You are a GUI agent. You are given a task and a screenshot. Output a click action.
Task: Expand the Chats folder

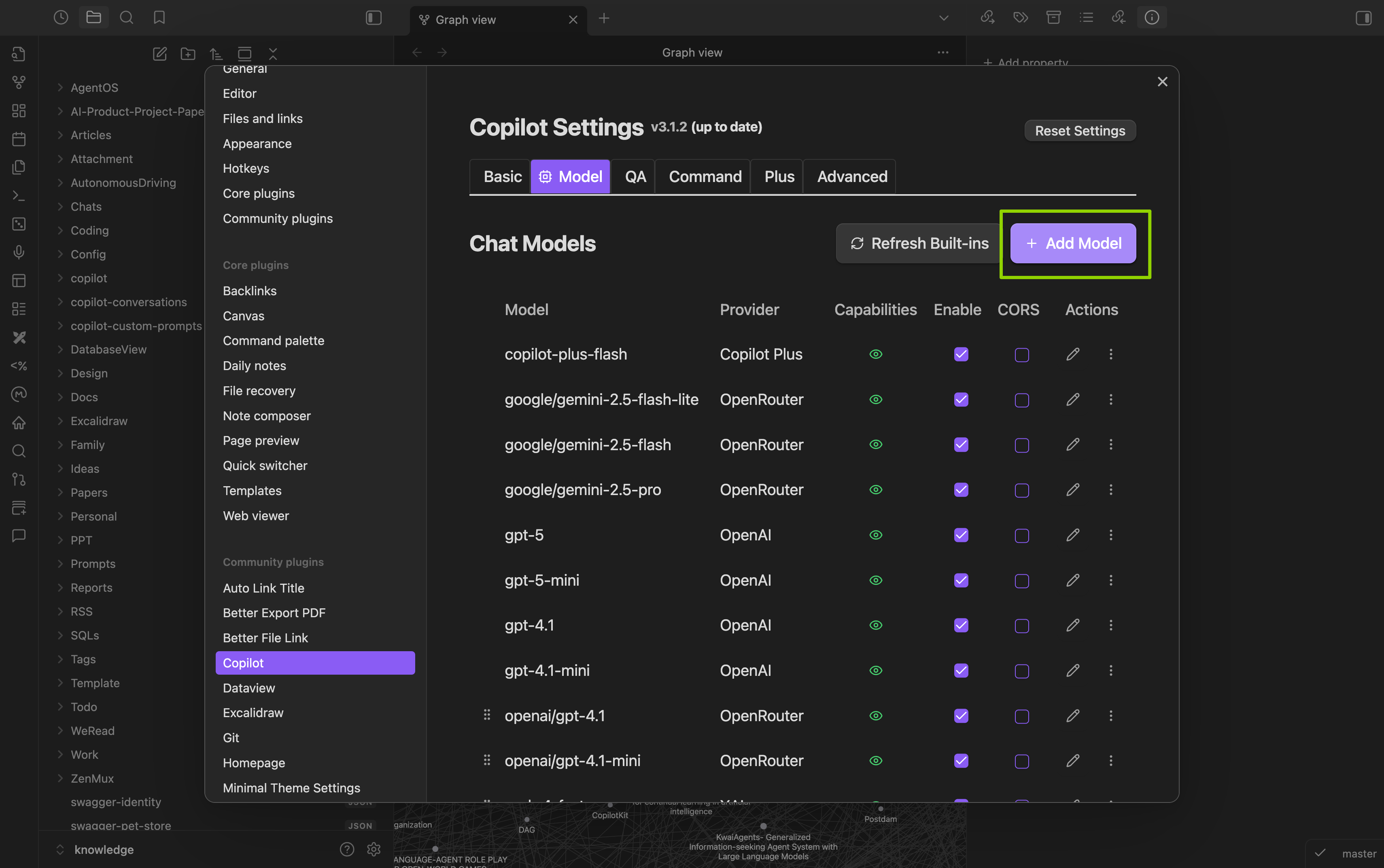(x=60, y=206)
